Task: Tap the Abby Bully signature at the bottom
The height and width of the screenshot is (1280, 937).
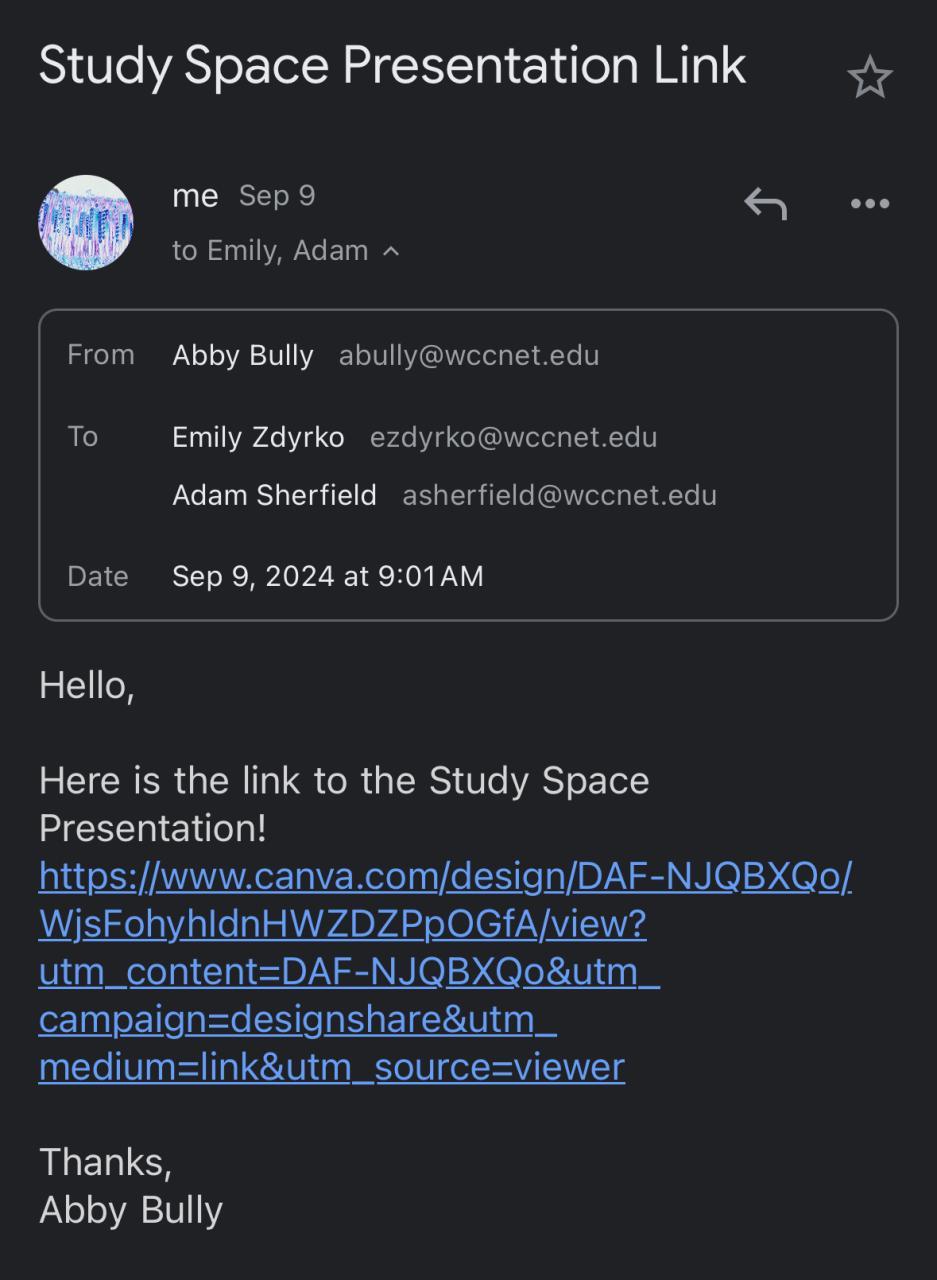Action: [x=131, y=1210]
